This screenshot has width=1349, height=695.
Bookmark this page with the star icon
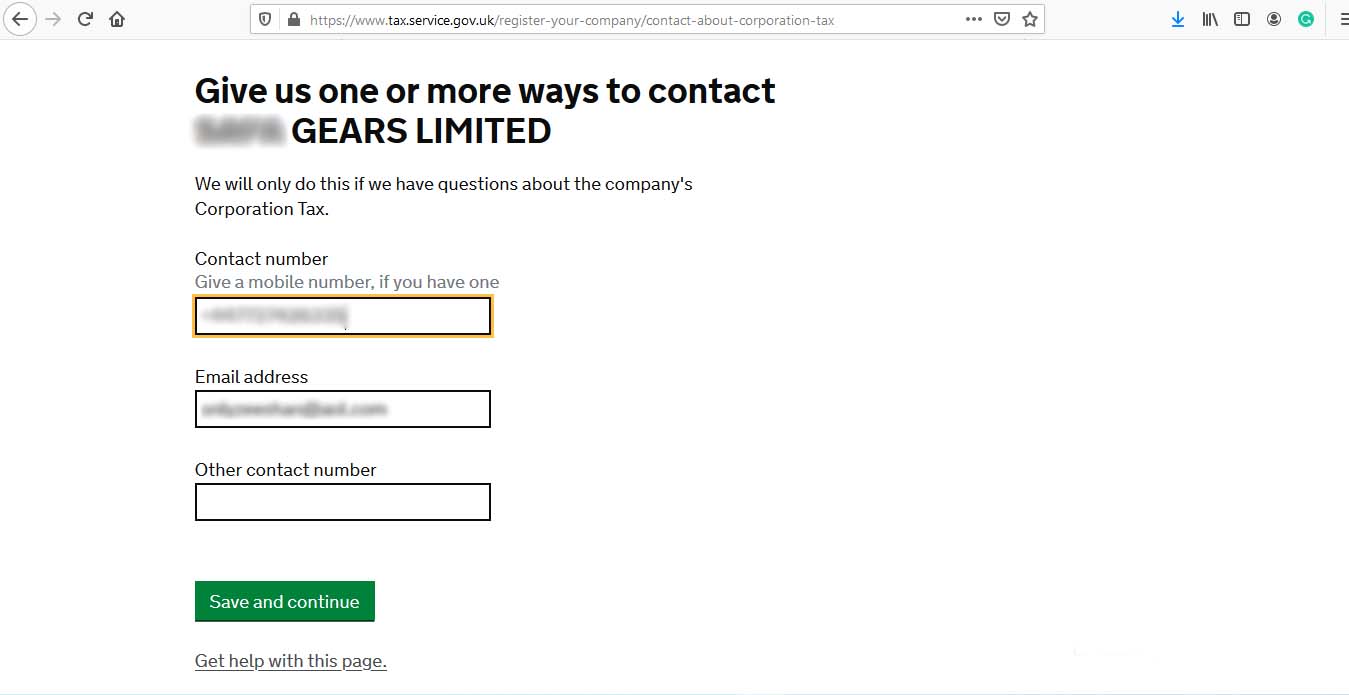pos(1030,19)
